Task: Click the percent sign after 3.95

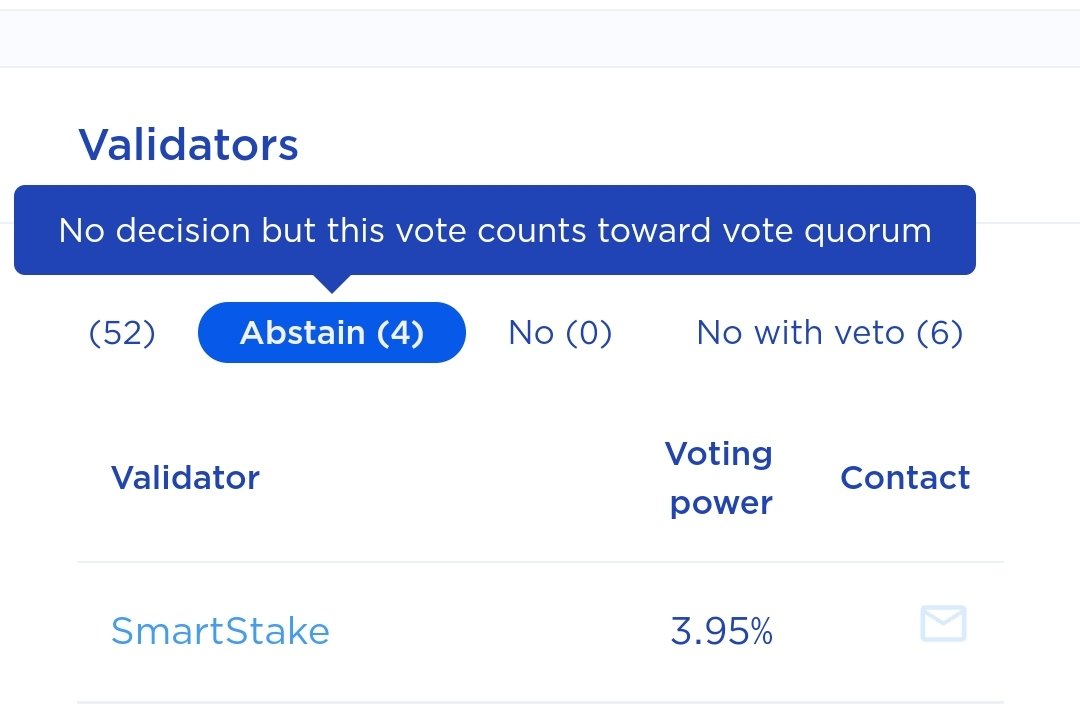Action: pos(762,633)
